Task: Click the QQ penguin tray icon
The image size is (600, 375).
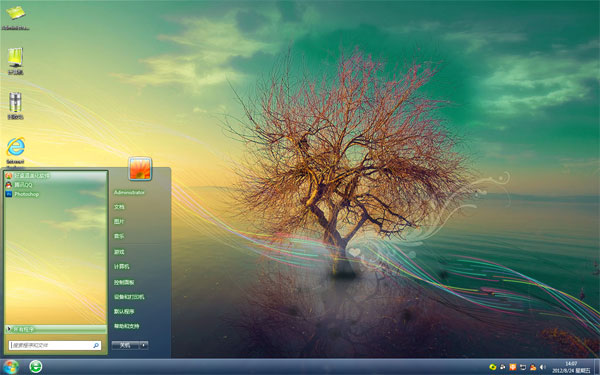Action: click(x=533, y=367)
